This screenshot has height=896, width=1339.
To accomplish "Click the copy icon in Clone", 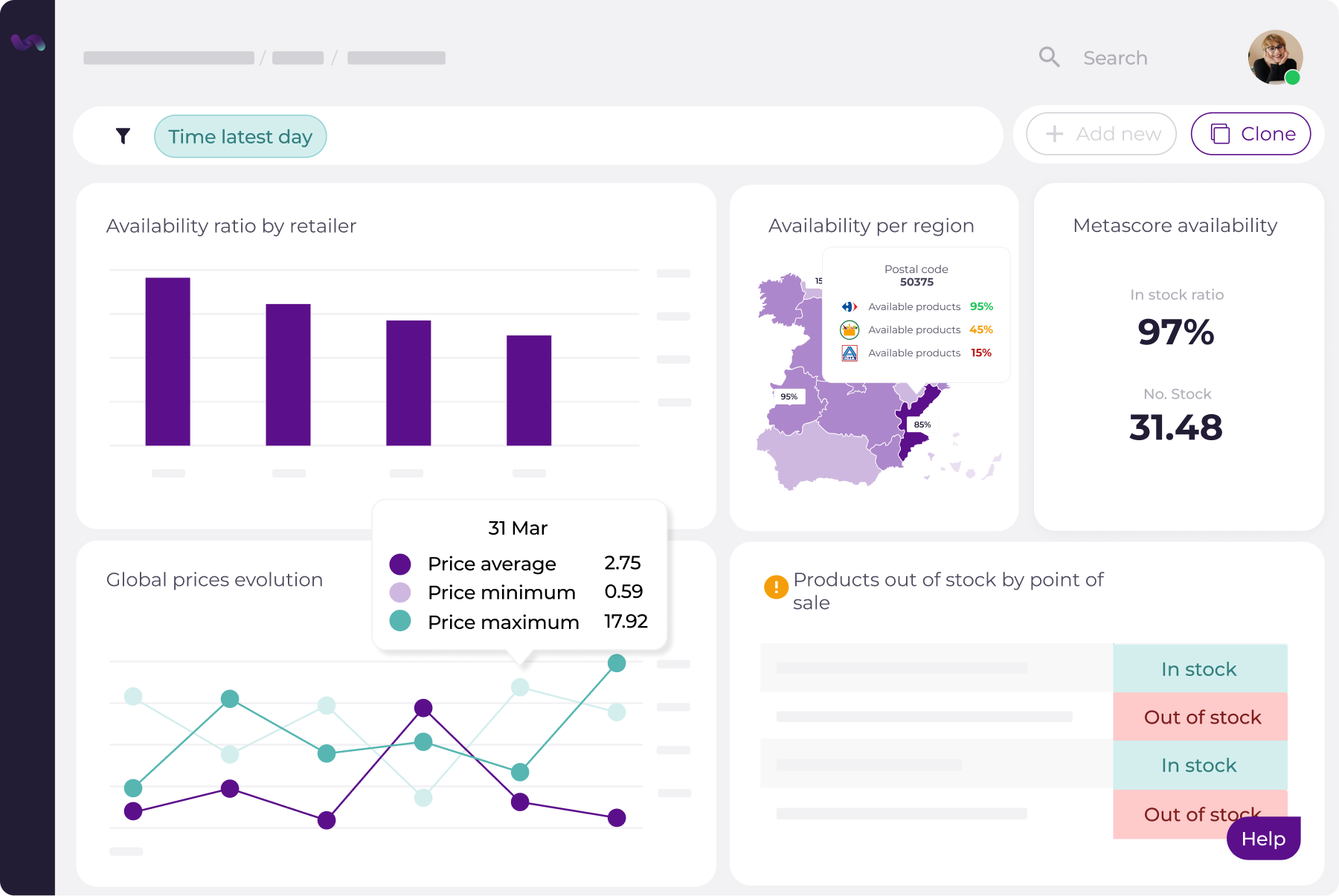I will coord(1220,134).
